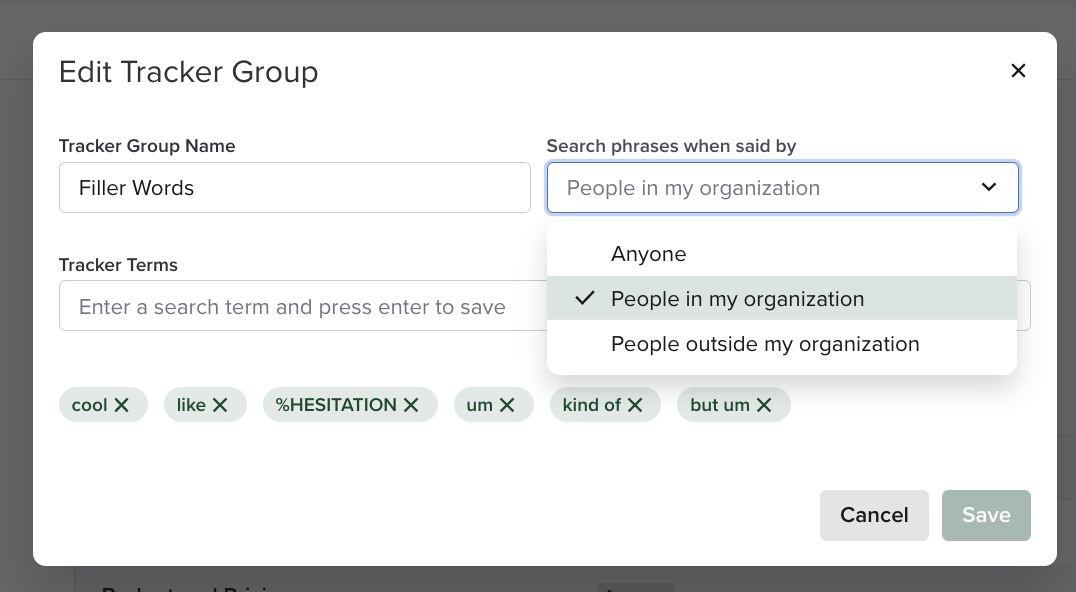Click the "Filler Words" name field
Image resolution: width=1076 pixels, height=592 pixels.
pos(294,187)
